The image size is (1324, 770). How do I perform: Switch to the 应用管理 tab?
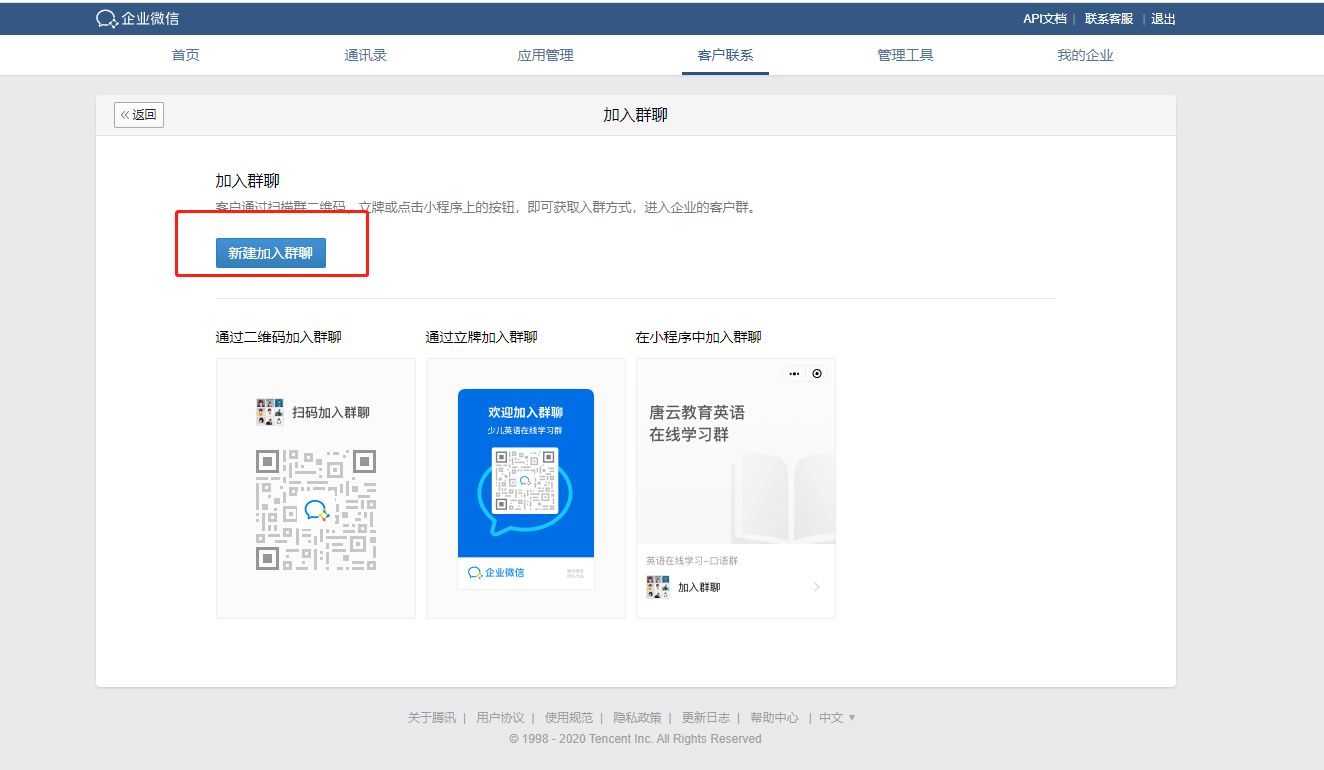click(x=545, y=55)
